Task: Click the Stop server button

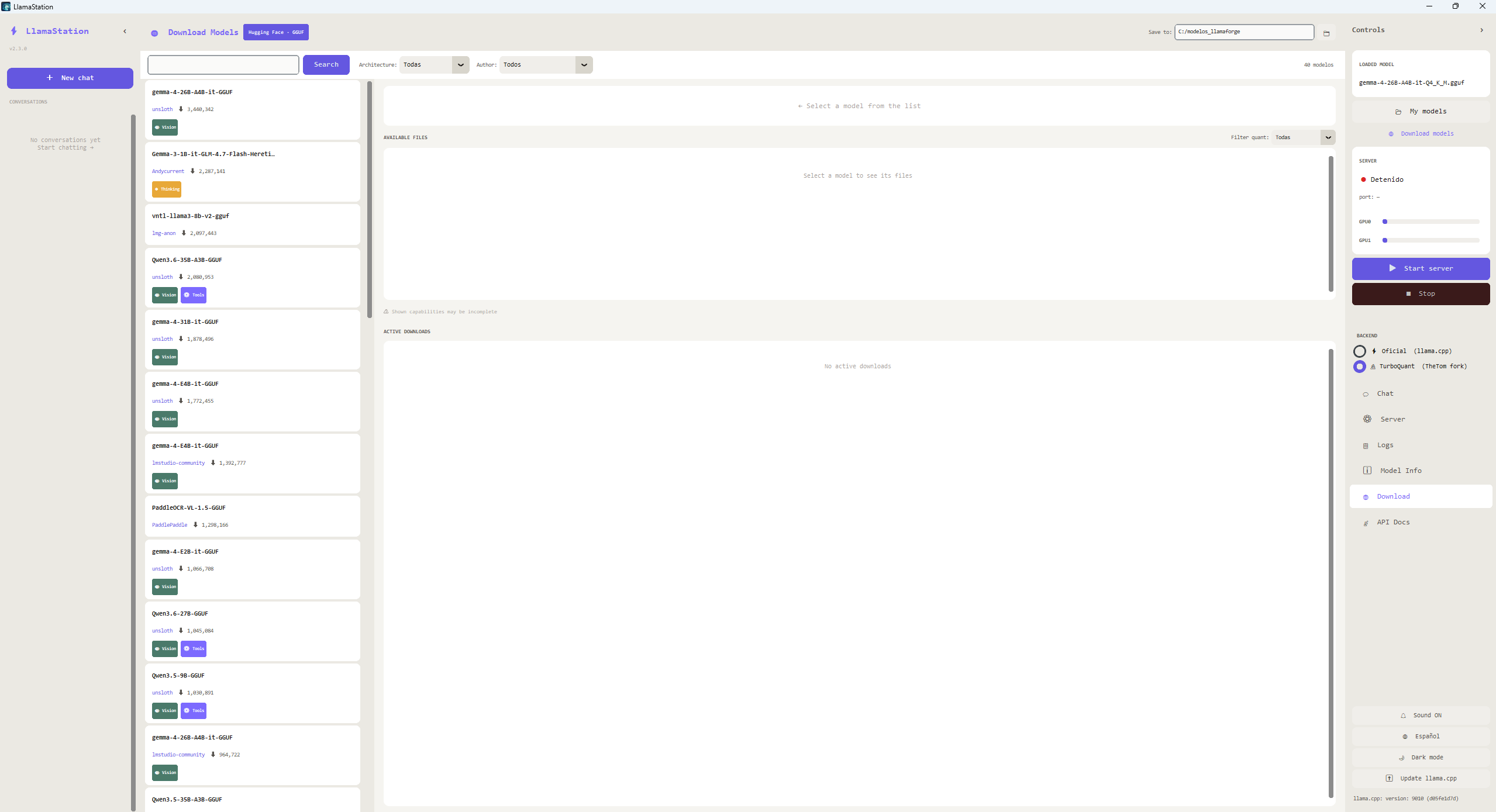Action: [x=1421, y=293]
